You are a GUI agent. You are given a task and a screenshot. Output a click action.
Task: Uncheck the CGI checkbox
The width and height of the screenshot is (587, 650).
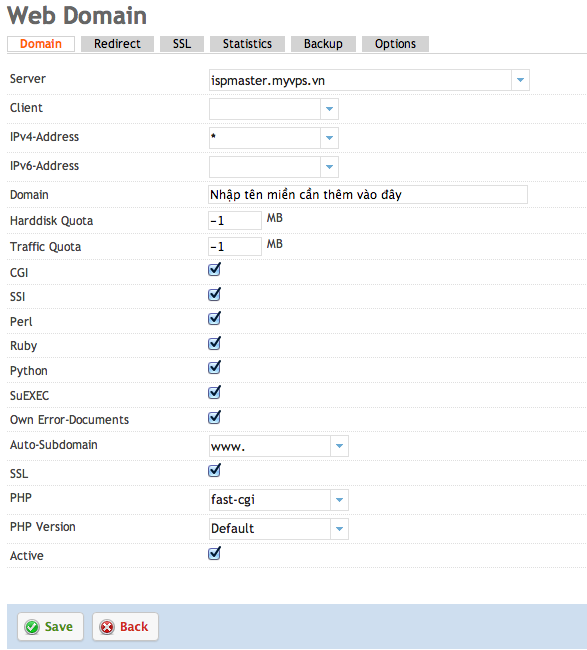[x=214, y=270]
